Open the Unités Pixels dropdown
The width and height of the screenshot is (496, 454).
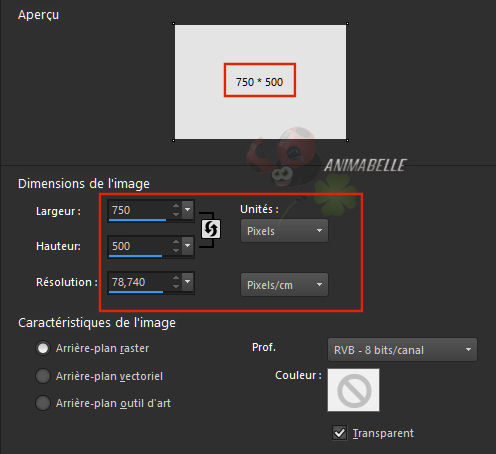284,231
